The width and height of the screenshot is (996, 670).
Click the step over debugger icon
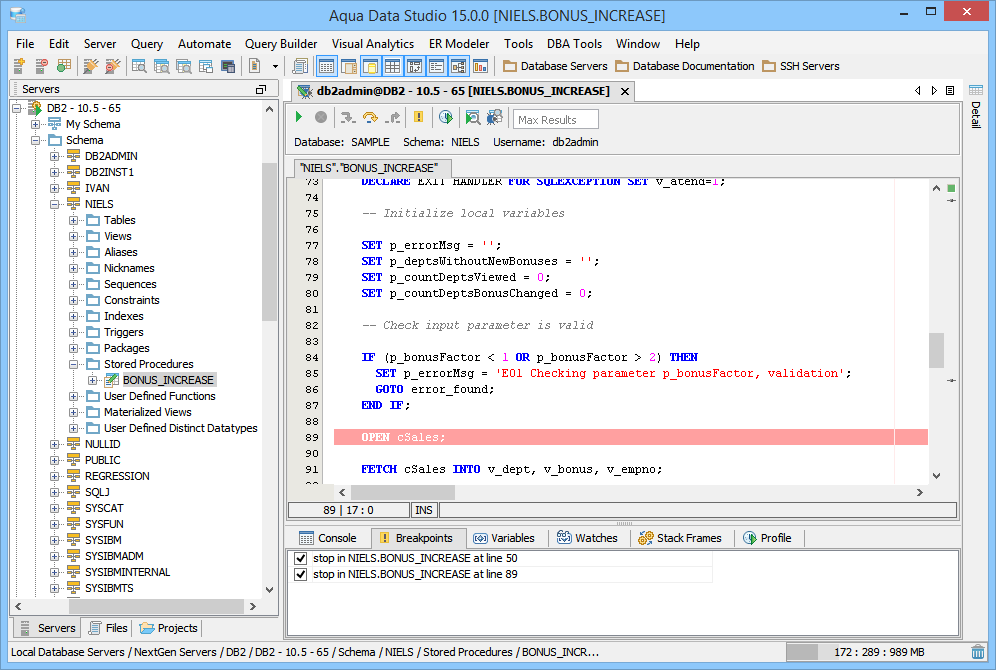click(x=370, y=118)
